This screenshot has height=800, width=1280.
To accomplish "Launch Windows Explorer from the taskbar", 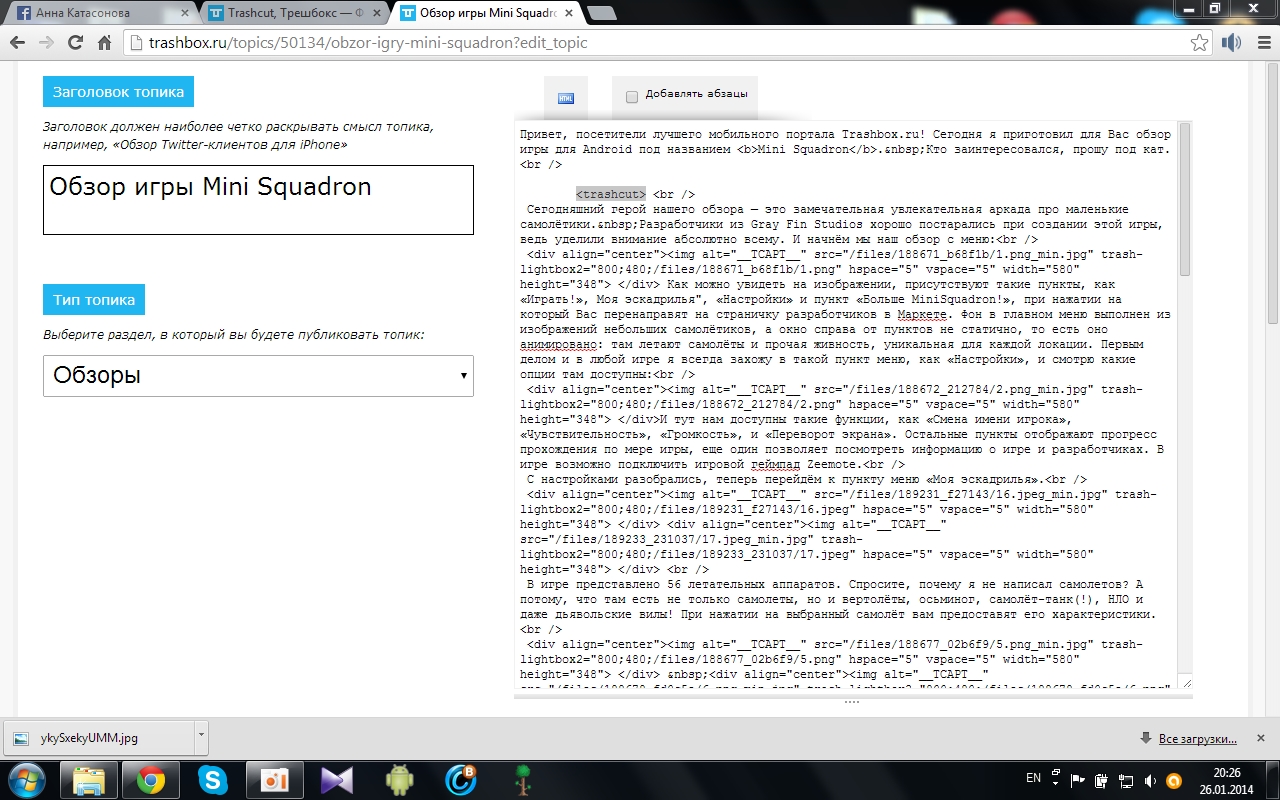I will click(x=89, y=779).
